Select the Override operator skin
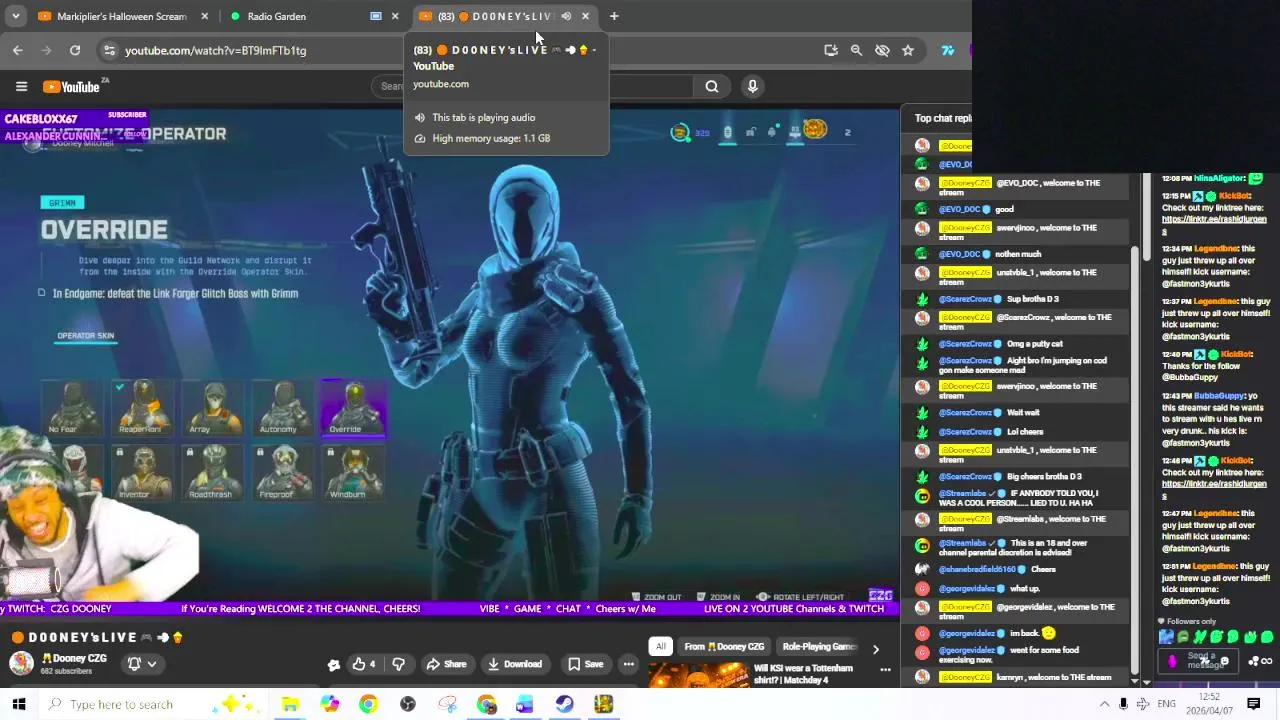This screenshot has width=1280, height=720. [353, 408]
